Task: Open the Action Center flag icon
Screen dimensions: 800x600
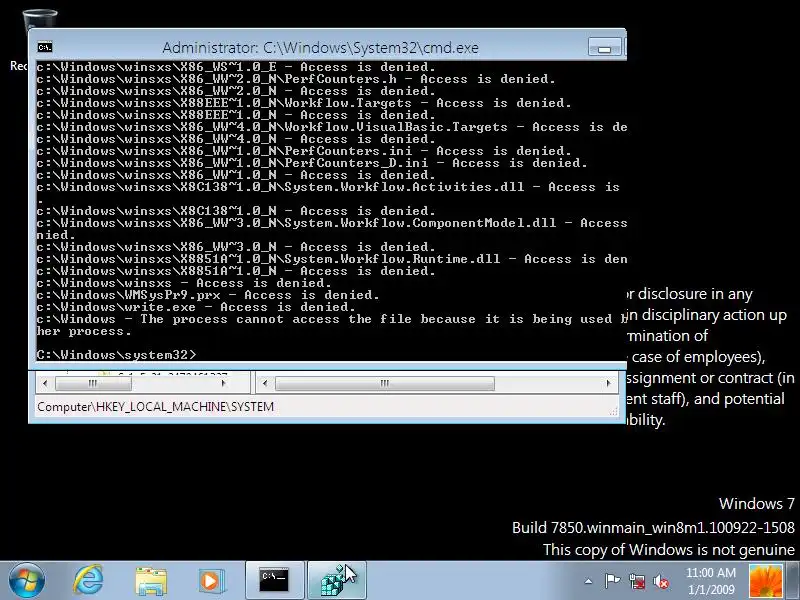Action: 612,581
